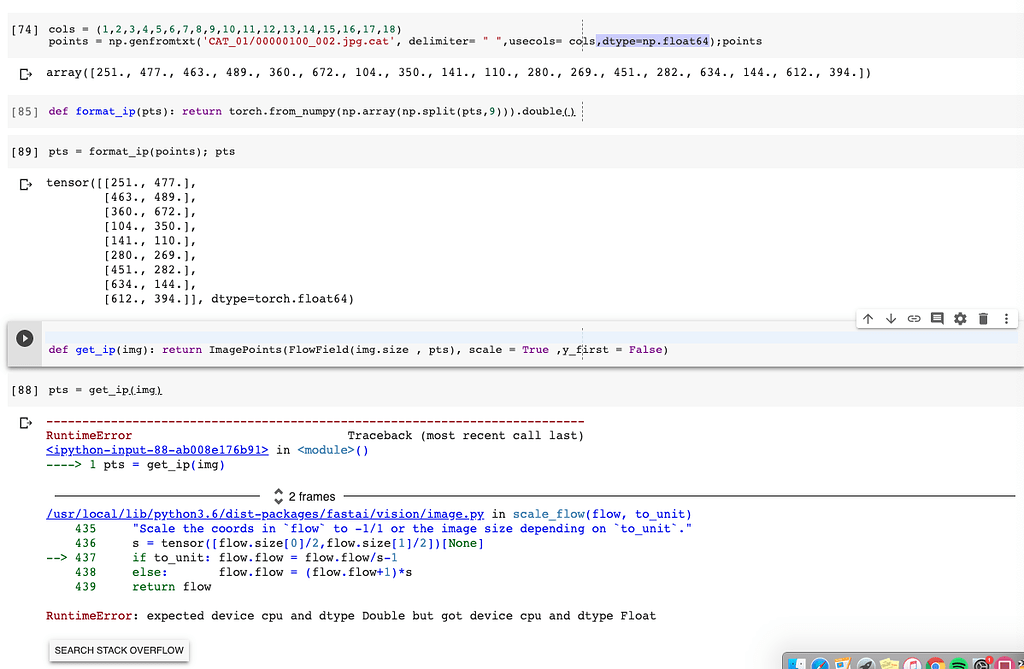Click the output icon beside the RuntimeError traceback
This screenshot has height=669, width=1024.
[26, 424]
